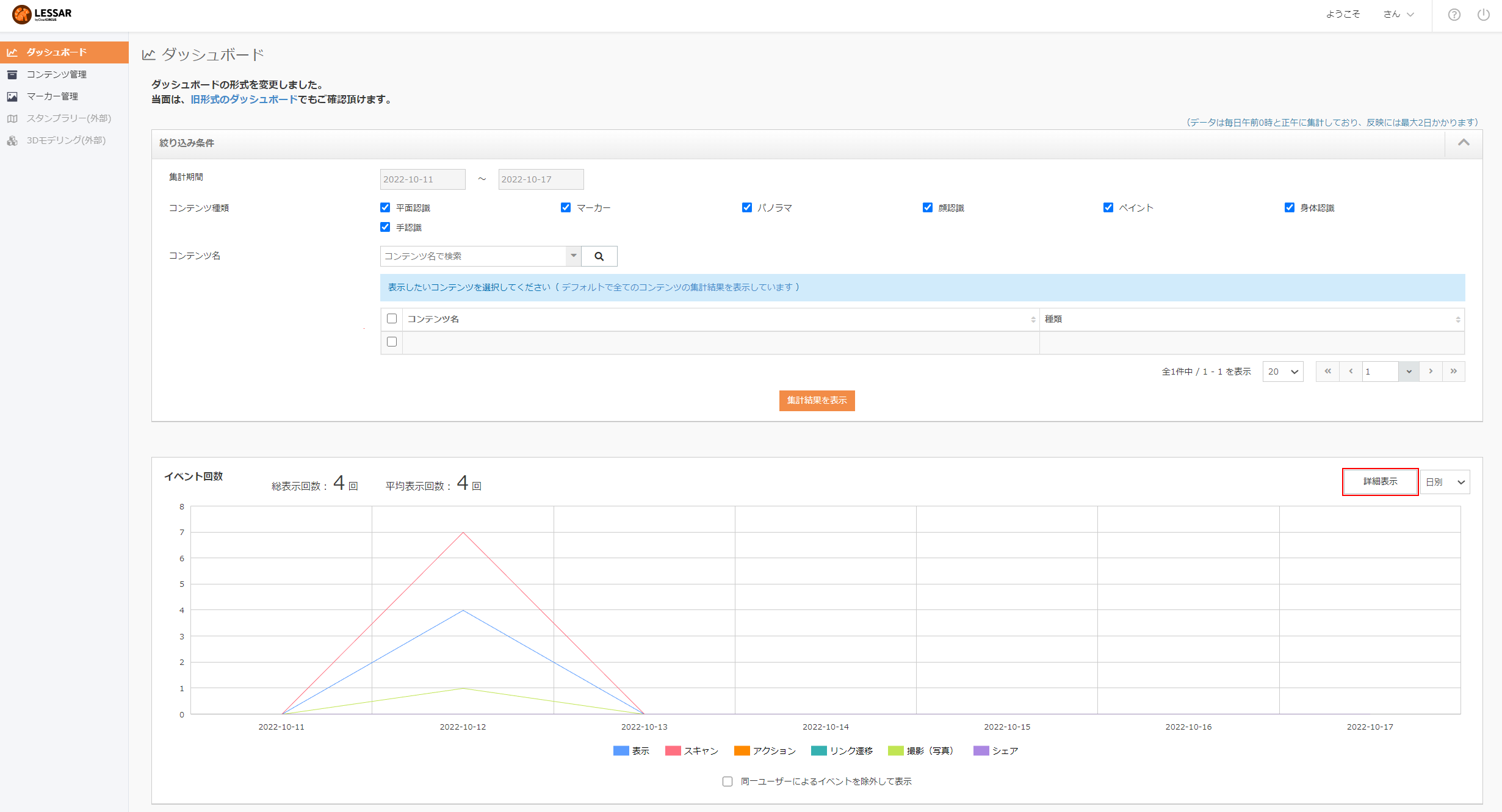Uncheck マーカー content type
This screenshot has height=812, width=1502.
click(566, 207)
